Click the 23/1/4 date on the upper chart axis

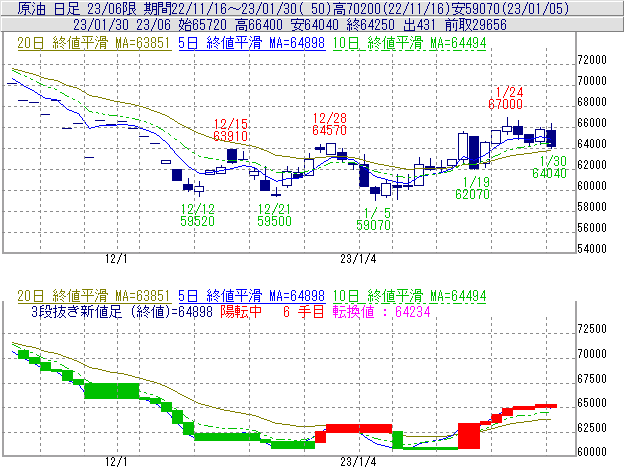pyautogui.click(x=358, y=259)
